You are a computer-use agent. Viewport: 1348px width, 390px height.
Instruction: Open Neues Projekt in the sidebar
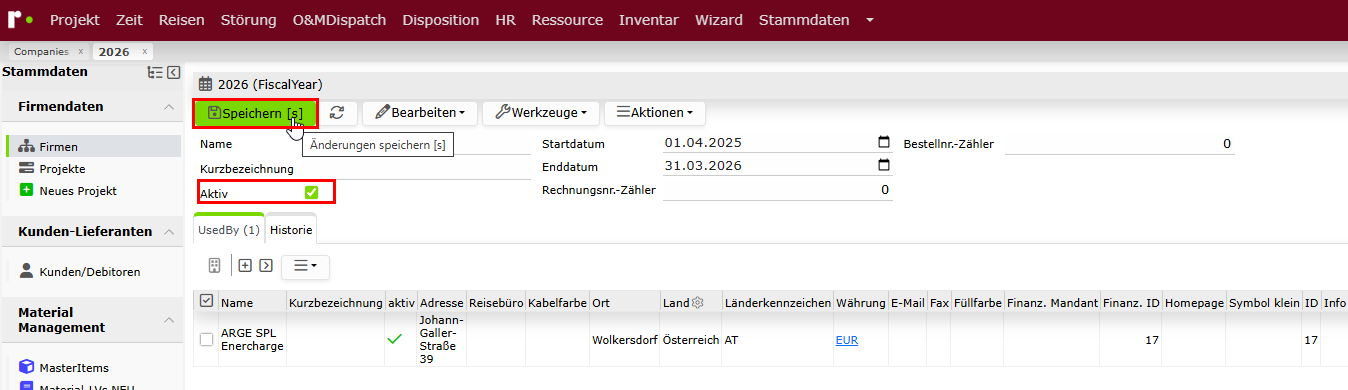click(x=78, y=190)
